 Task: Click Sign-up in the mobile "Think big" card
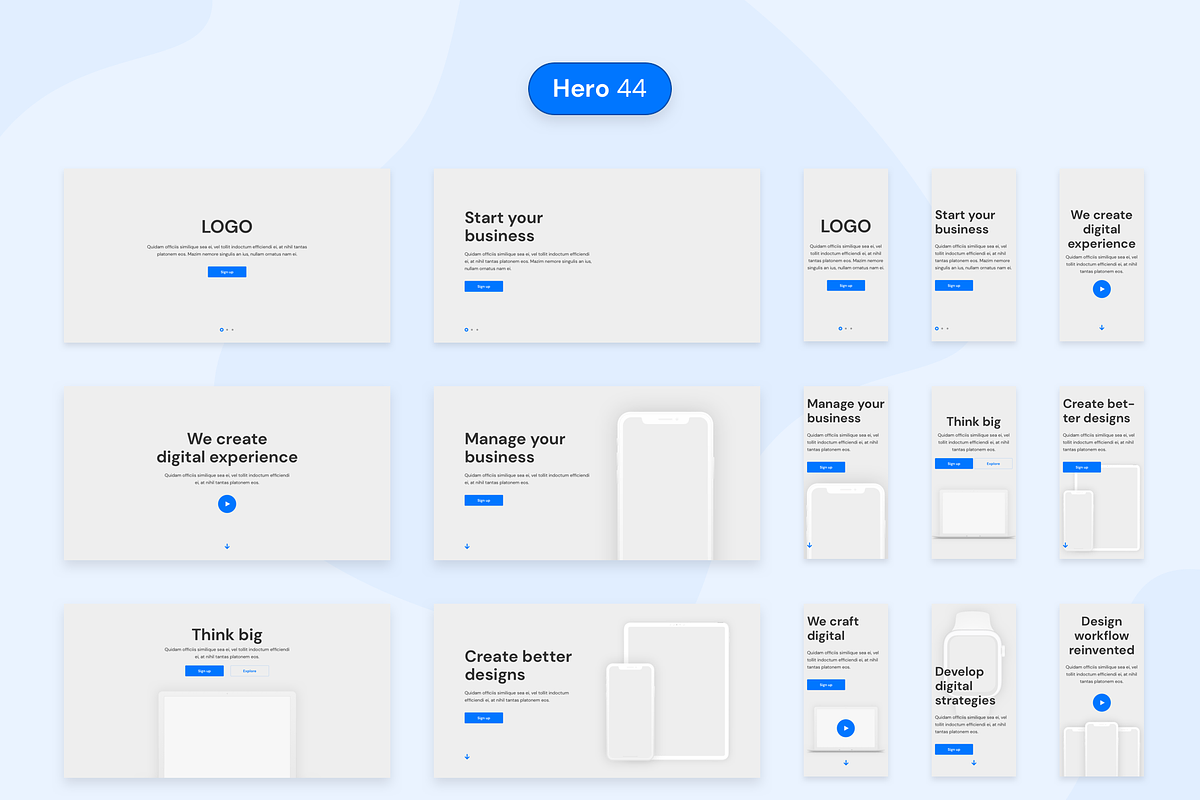(x=954, y=463)
